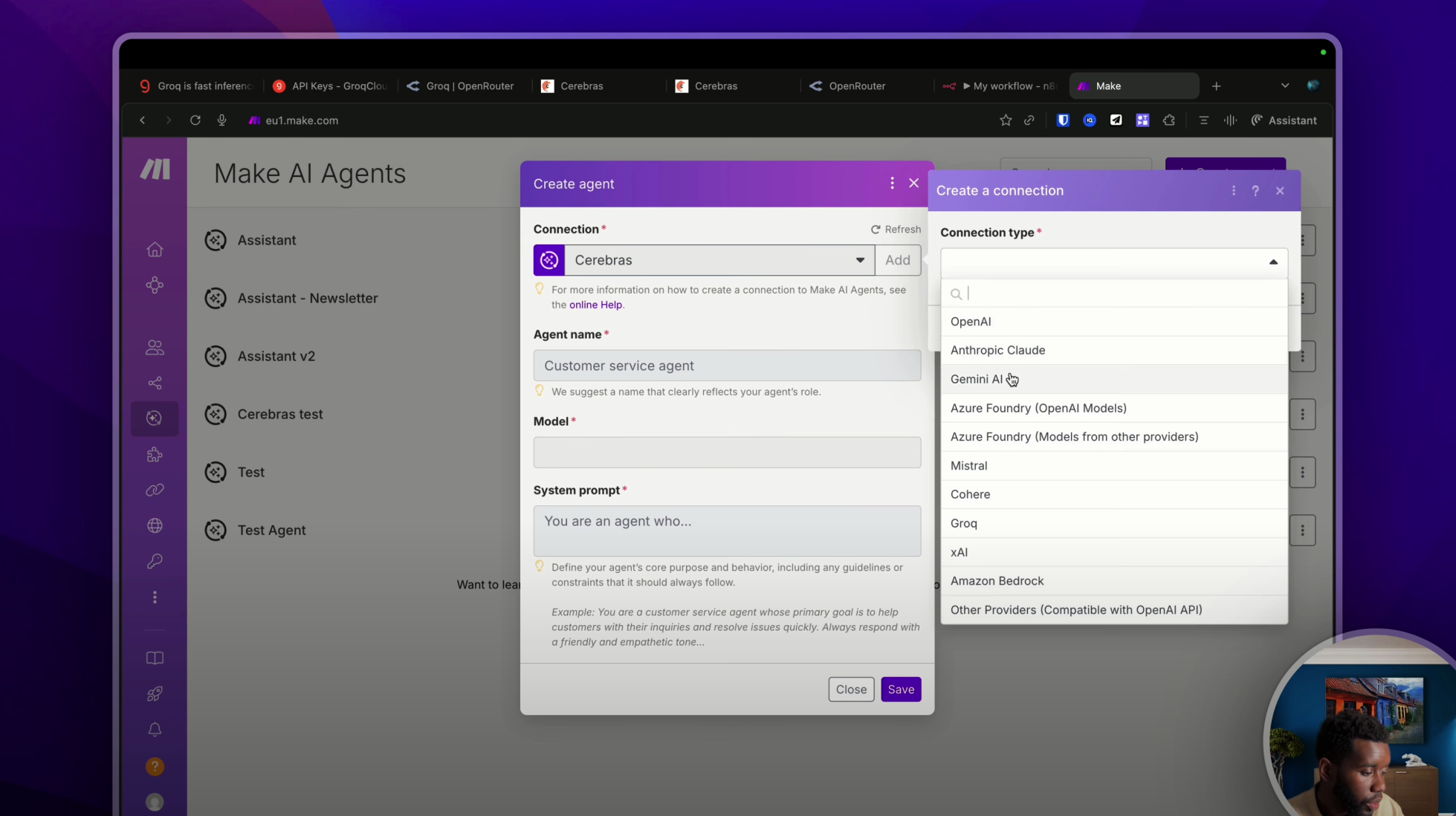The height and width of the screenshot is (816, 1456).
Task: Close the Create agent dialog
Action: [913, 183]
